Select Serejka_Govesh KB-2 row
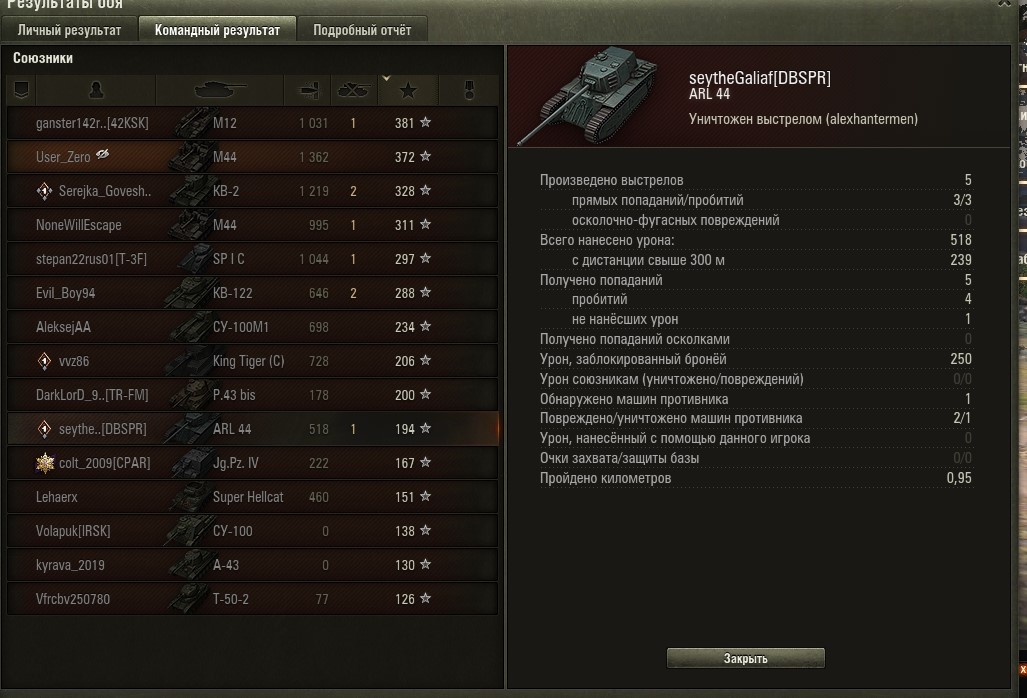 pyautogui.click(x=252, y=191)
